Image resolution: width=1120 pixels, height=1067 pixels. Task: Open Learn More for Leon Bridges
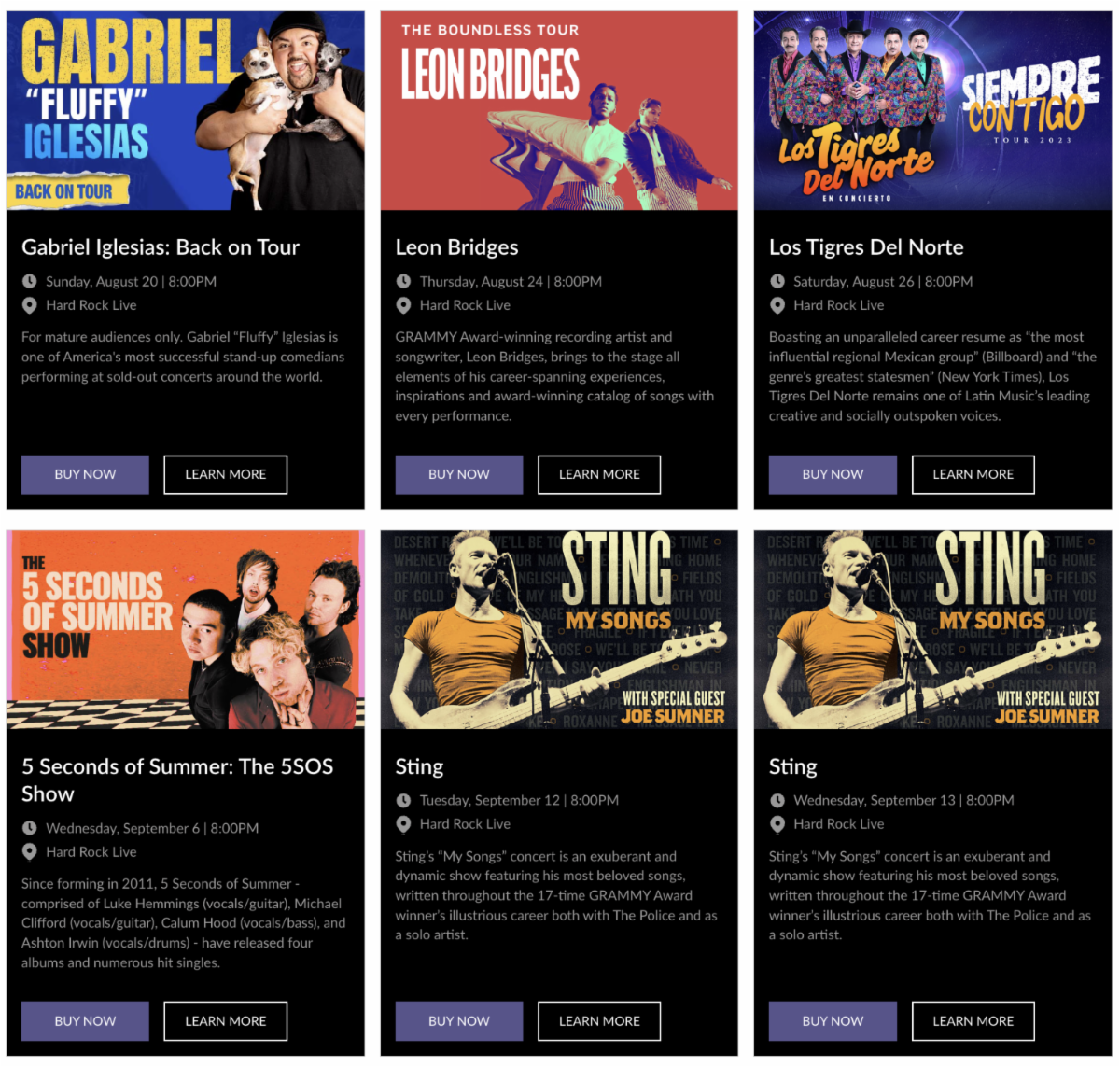[599, 474]
